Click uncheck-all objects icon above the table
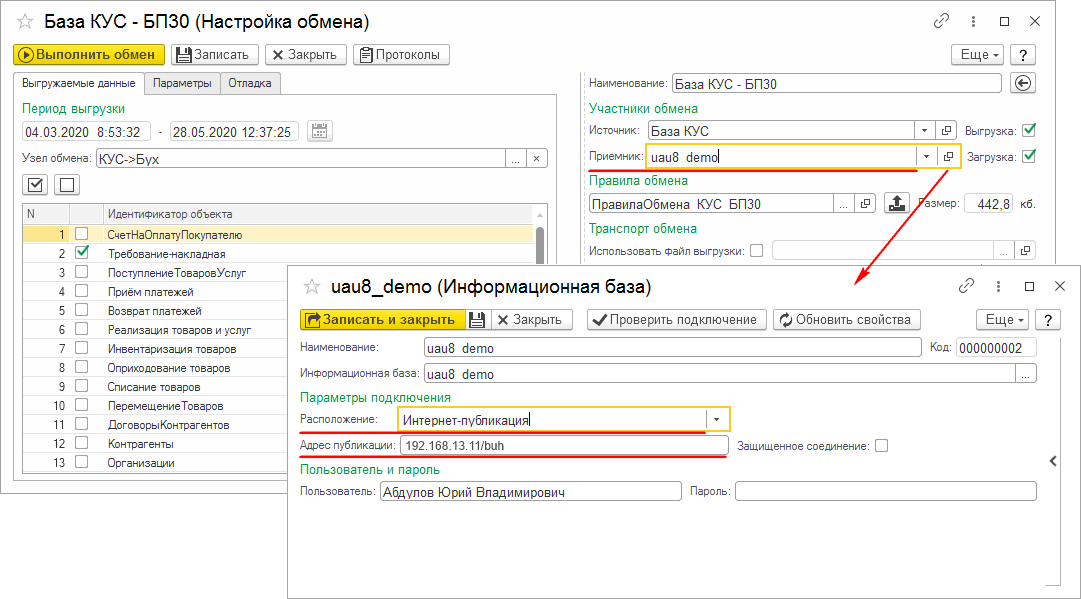This screenshot has height=599, width=1081. click(x=66, y=184)
